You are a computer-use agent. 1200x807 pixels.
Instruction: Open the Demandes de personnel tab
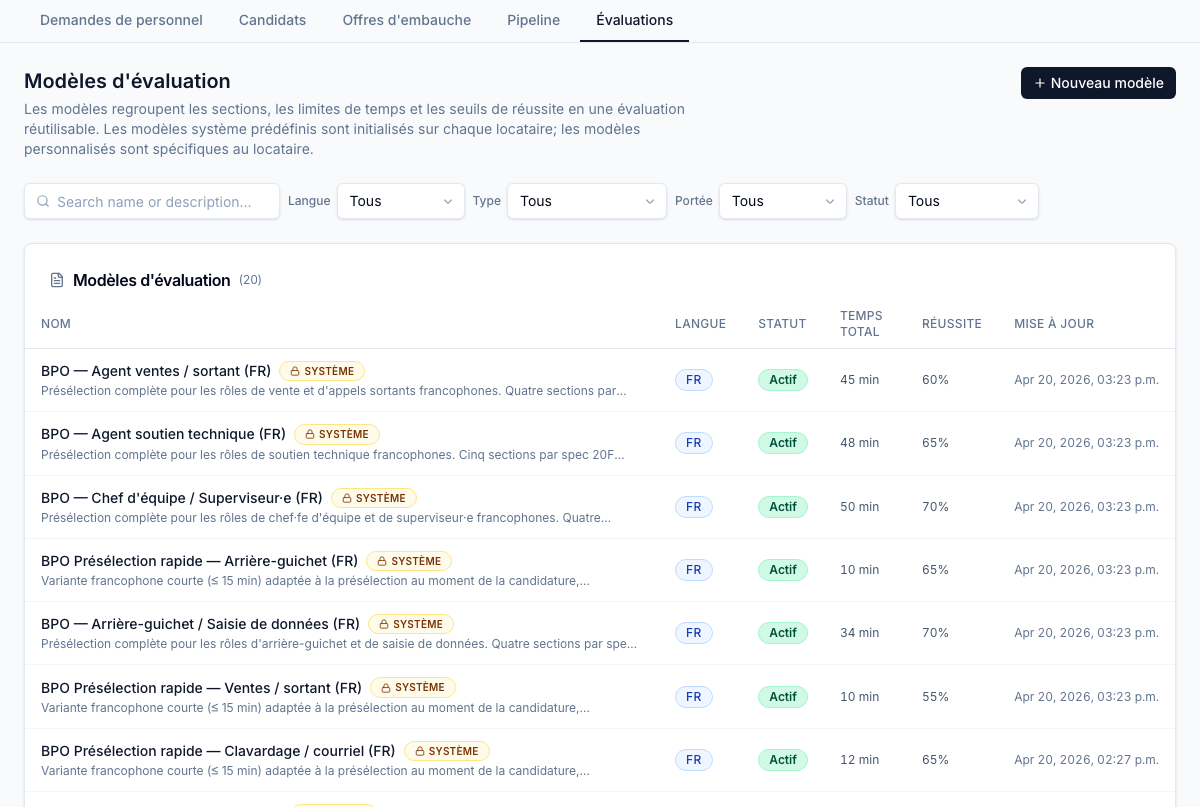point(121,20)
